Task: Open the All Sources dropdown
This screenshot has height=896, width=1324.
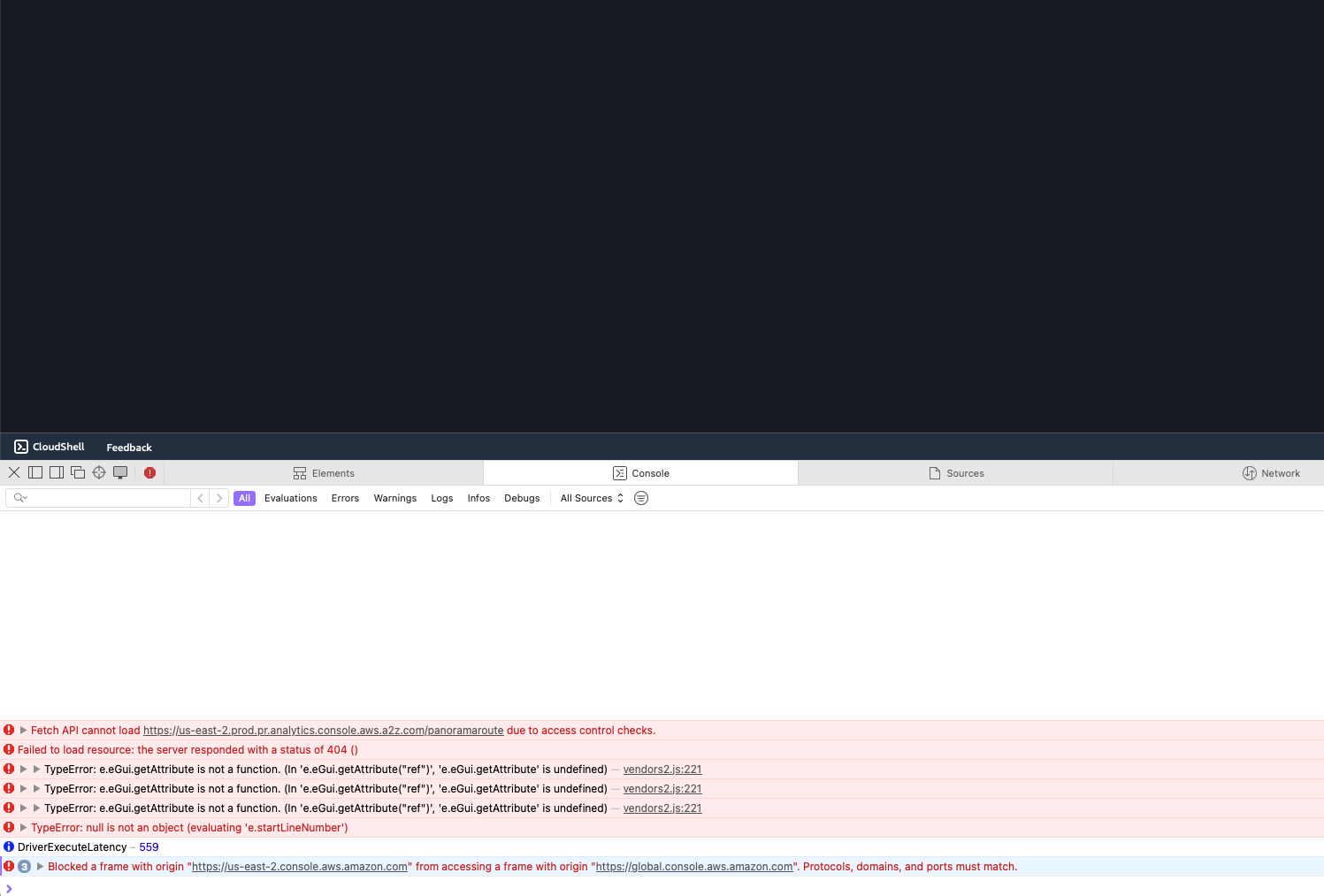Action: point(592,498)
